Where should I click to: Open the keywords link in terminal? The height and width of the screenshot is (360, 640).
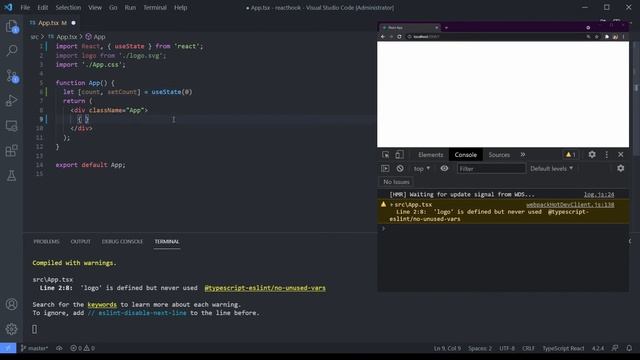point(102,304)
